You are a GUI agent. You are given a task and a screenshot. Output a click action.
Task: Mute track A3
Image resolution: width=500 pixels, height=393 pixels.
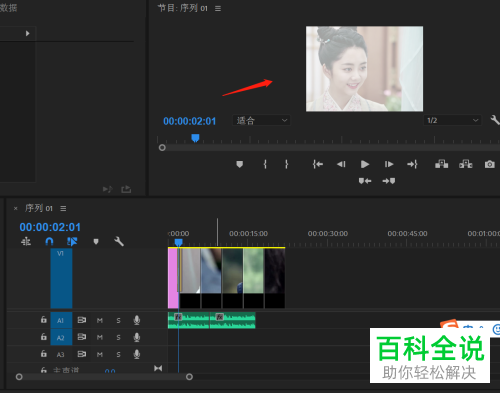click(100, 354)
